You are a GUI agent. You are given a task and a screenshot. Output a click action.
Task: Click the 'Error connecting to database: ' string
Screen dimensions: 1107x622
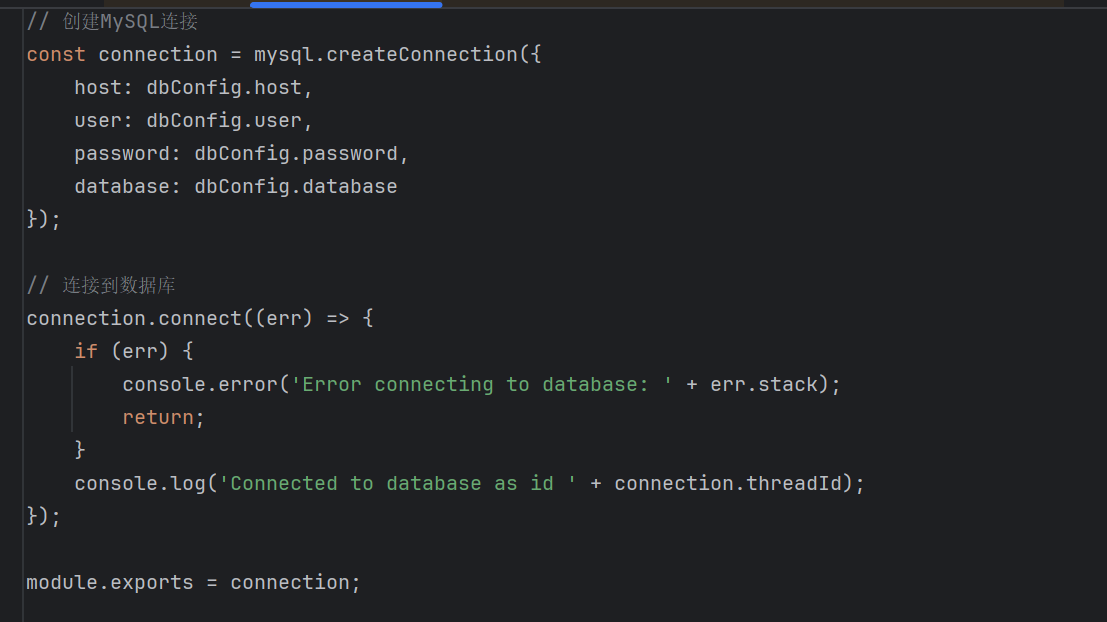[x=482, y=384]
